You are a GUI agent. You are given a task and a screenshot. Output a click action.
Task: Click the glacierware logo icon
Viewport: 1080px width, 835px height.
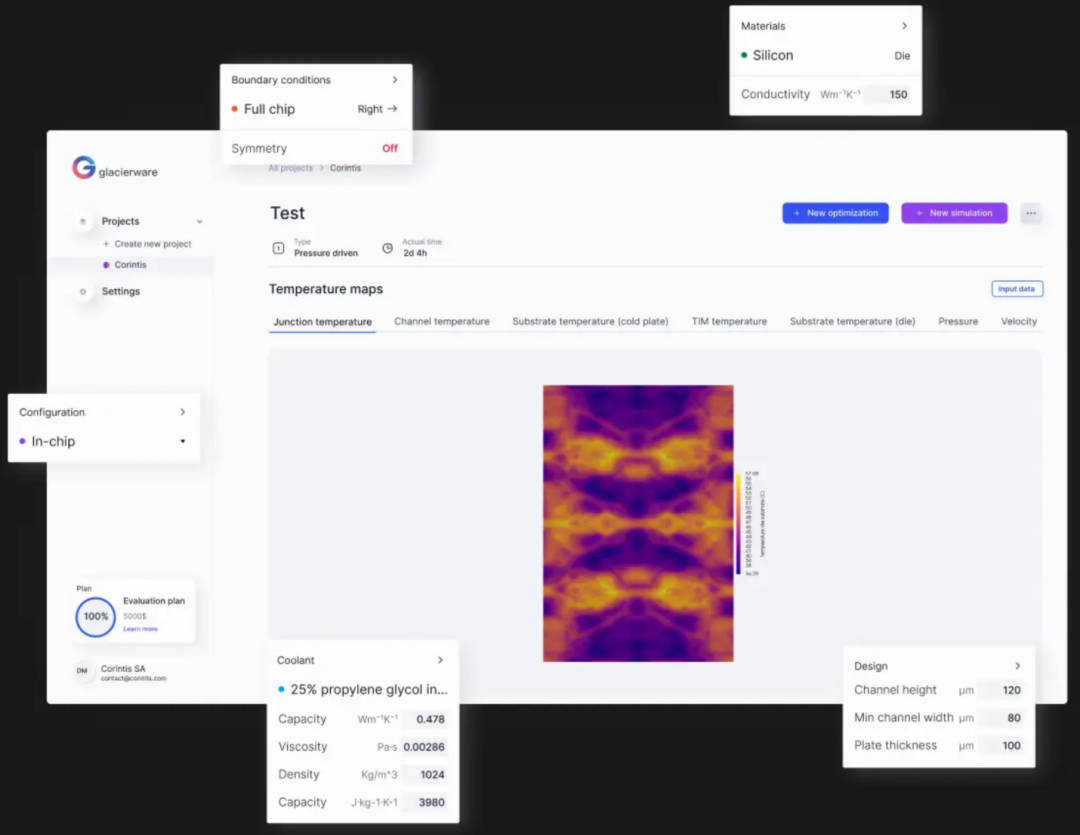point(84,168)
